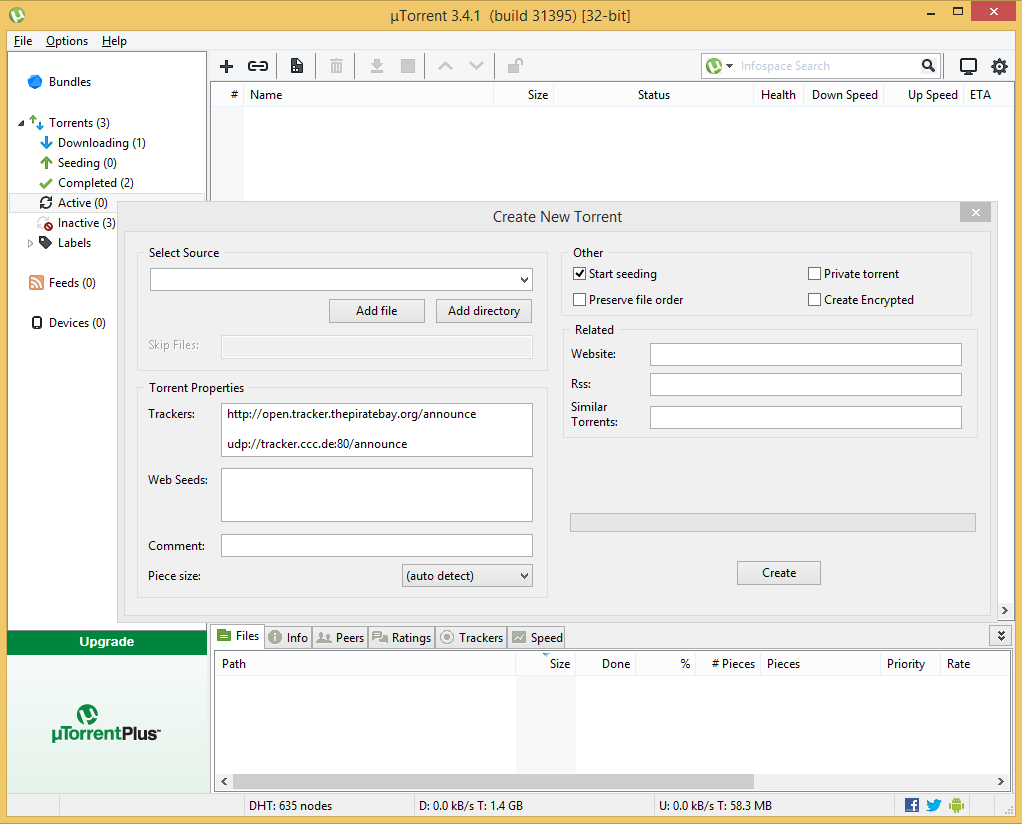Switch to the Peers tab
Screen dimensions: 1022x824
[340, 638]
